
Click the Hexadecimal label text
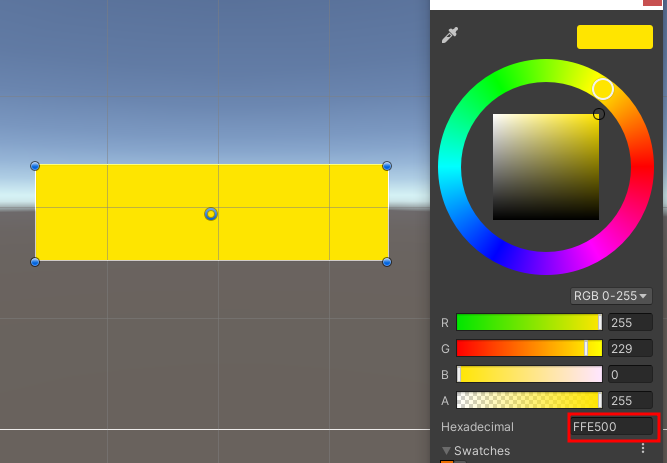[477, 427]
